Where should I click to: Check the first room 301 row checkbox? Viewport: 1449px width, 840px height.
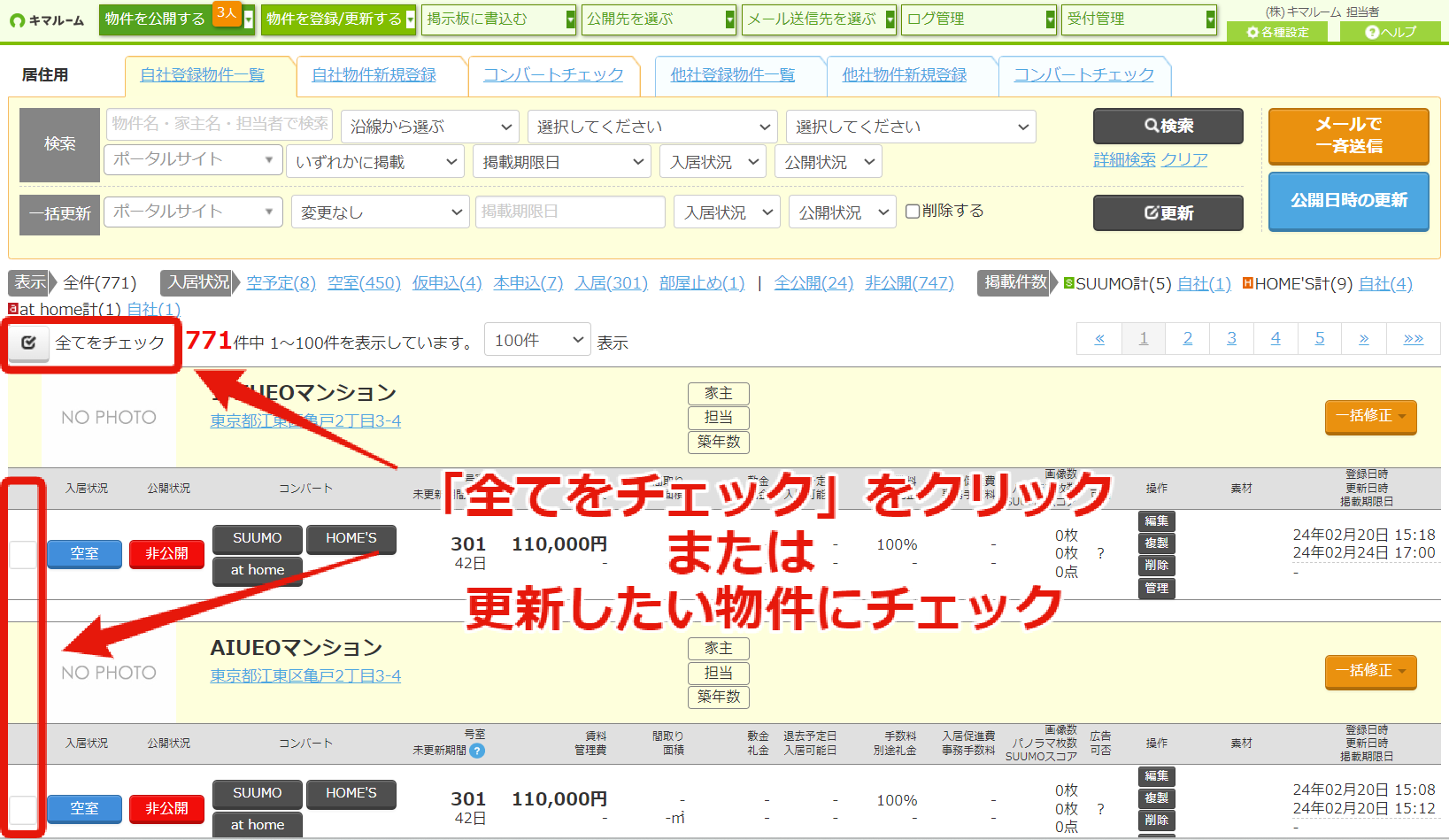point(23,555)
